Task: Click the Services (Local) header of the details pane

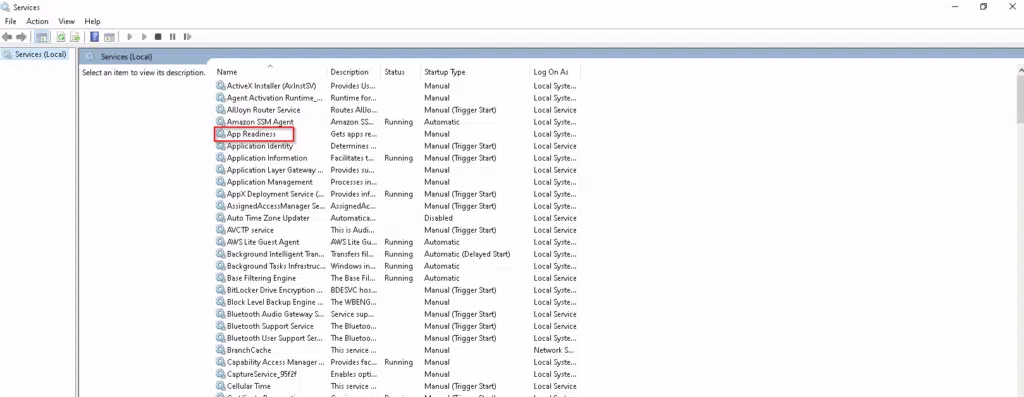Action: (x=126, y=57)
